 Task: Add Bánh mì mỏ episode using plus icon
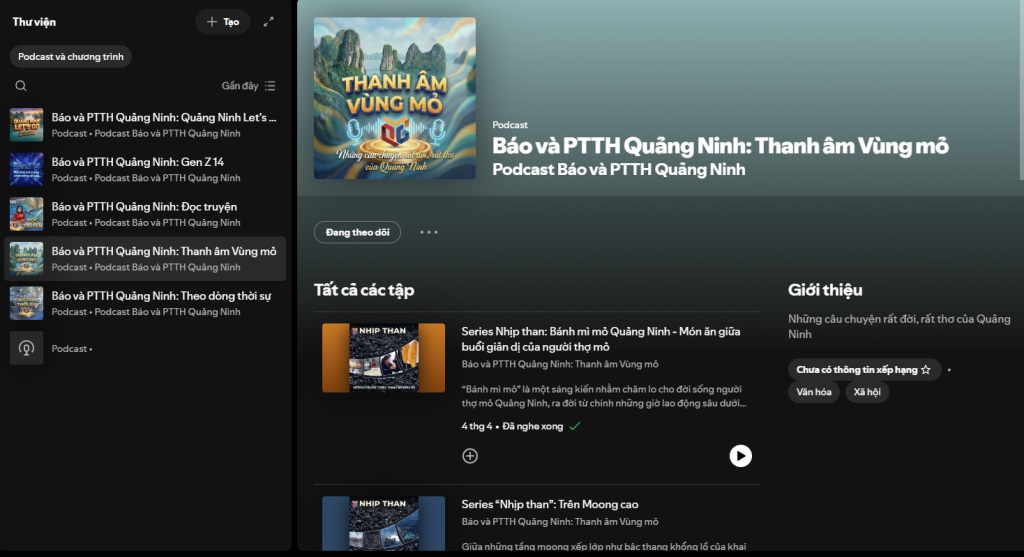pyautogui.click(x=470, y=456)
